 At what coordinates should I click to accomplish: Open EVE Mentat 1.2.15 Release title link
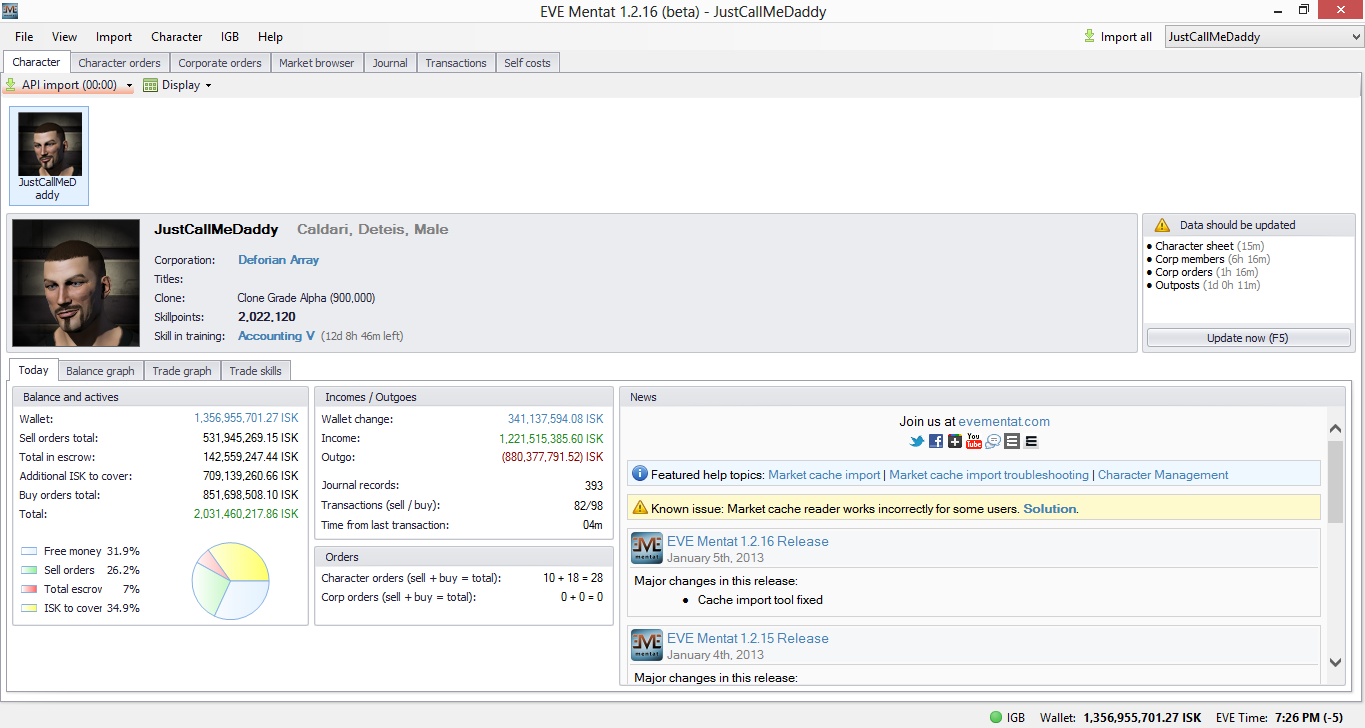(748, 638)
